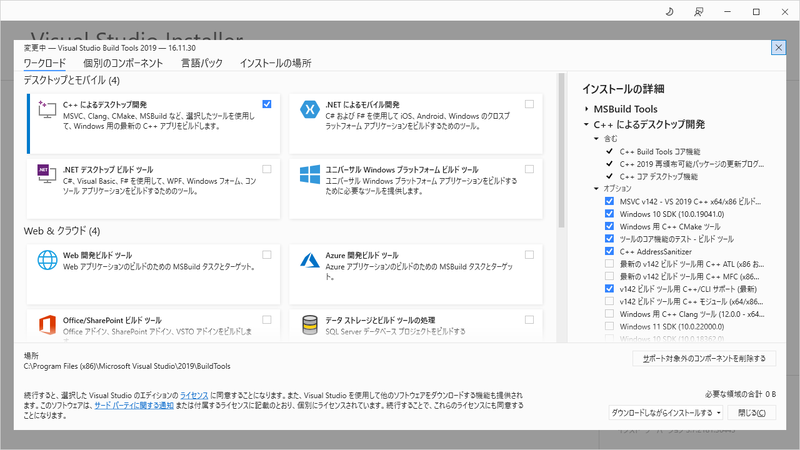The height and width of the screenshot is (450, 800).
Task: Check C++ ATL for v142 option
Action: 609,264
